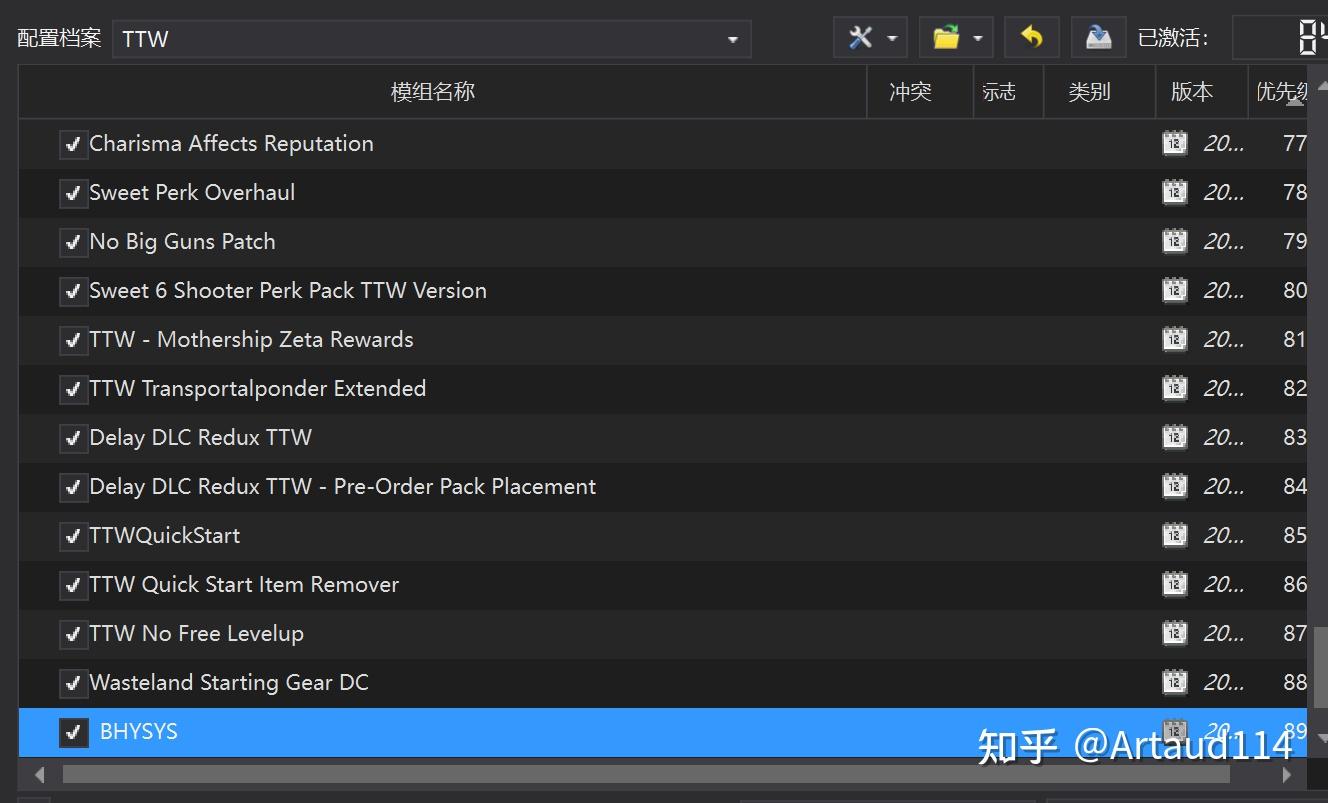Sort by the 类别 column header
The width and height of the screenshot is (1328, 803).
pos(1099,92)
